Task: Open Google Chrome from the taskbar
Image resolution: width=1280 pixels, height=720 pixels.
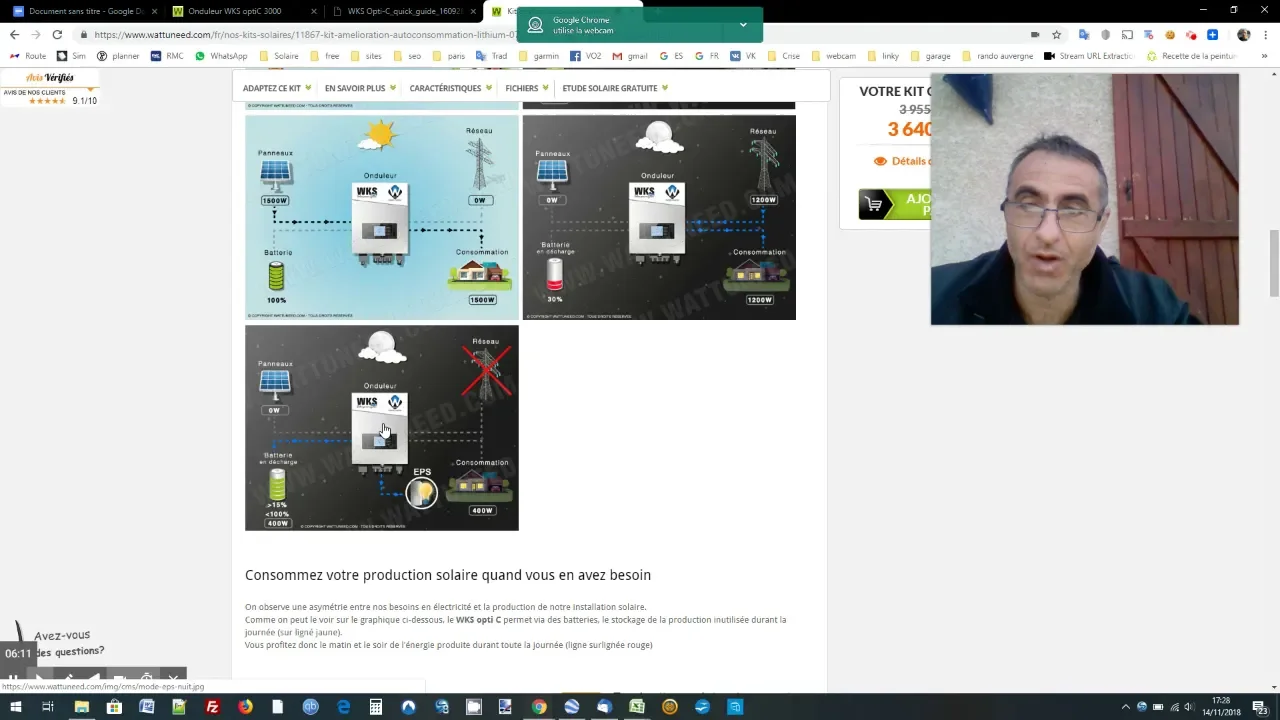Action: click(x=539, y=707)
